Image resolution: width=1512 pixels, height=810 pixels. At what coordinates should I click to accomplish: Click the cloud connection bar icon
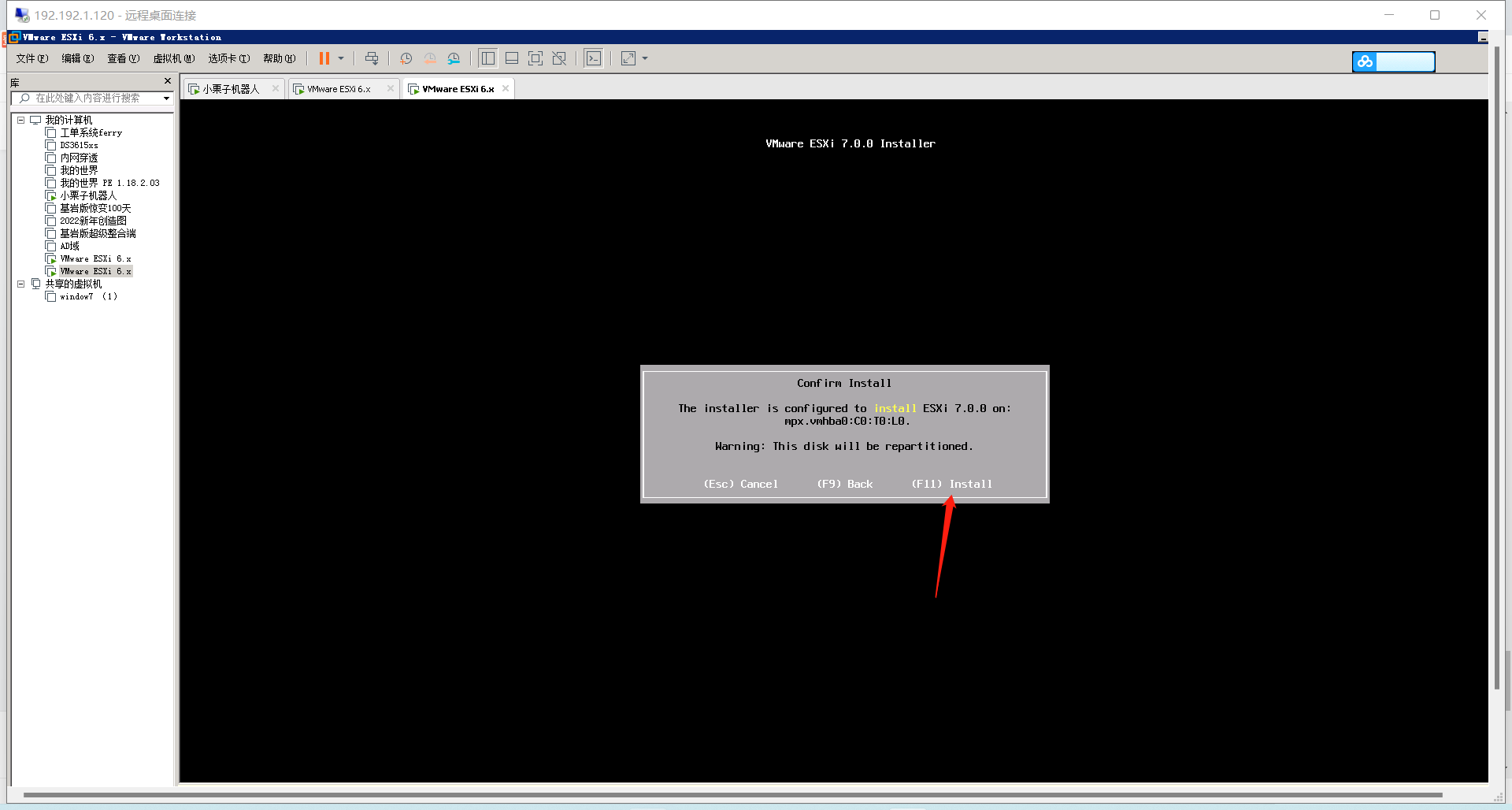pyautogui.click(x=1365, y=61)
